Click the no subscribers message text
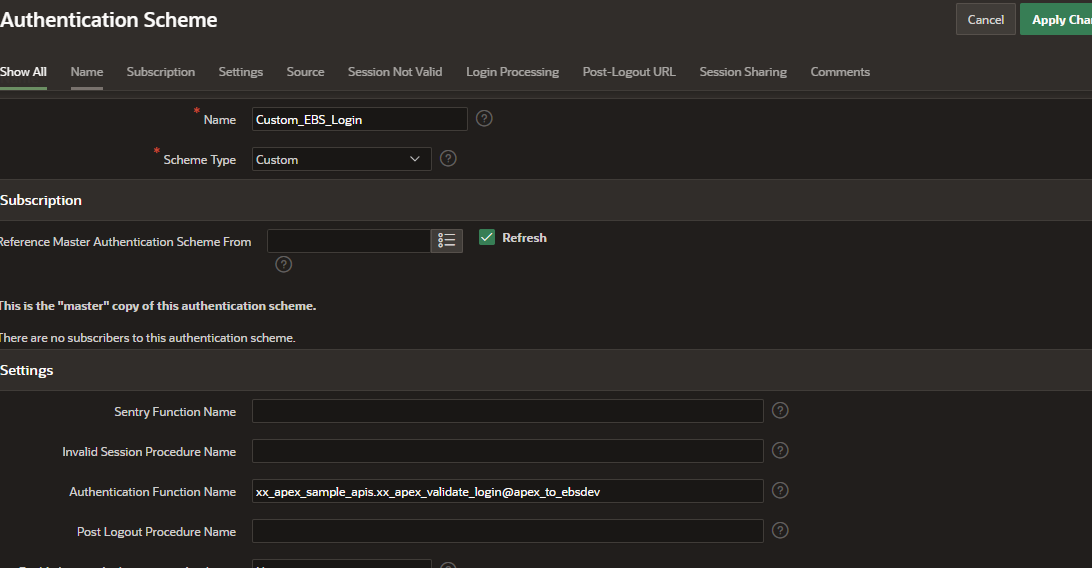This screenshot has width=1092, height=568. coord(147,338)
